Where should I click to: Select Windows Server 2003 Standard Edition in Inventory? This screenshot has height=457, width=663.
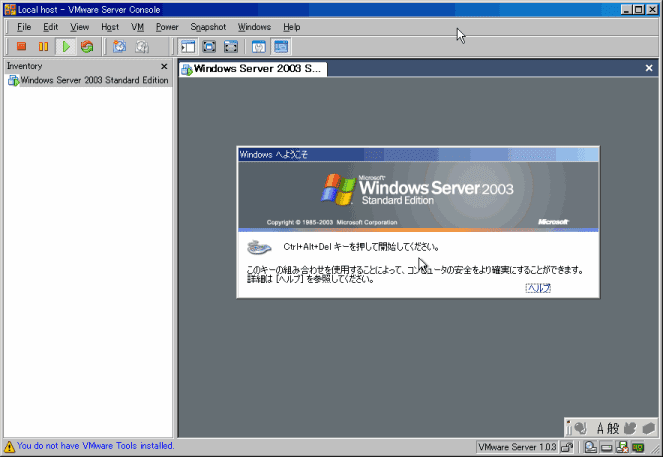[88, 80]
